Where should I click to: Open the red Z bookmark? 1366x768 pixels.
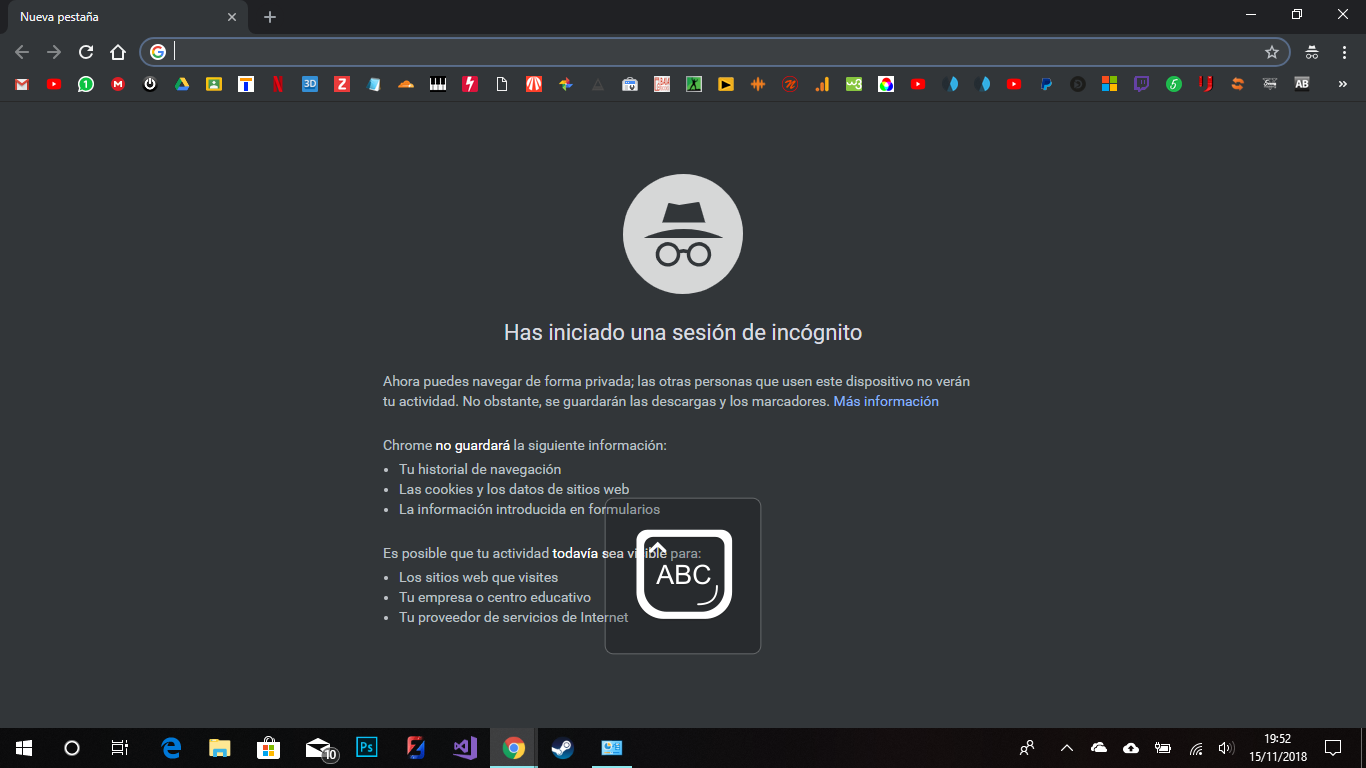click(342, 85)
